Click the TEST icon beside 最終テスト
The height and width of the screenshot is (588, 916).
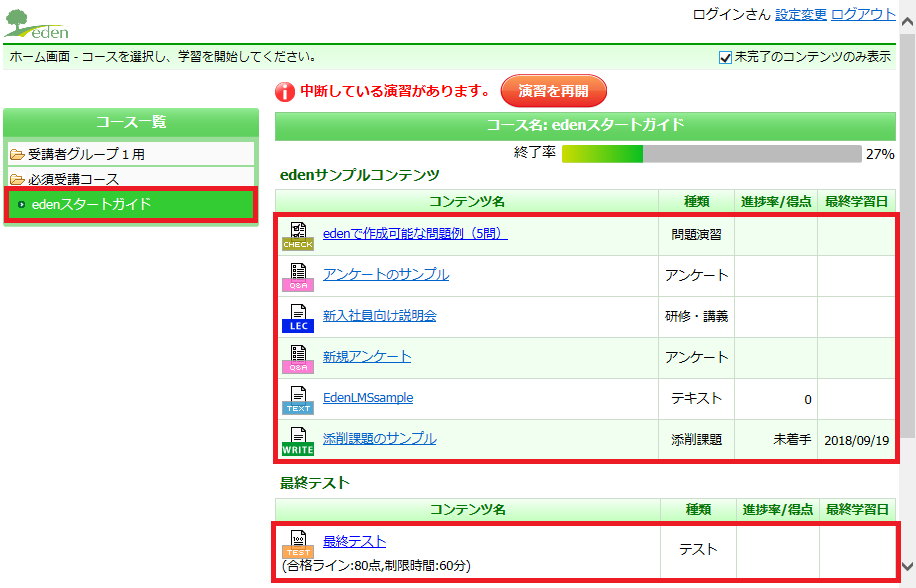298,543
